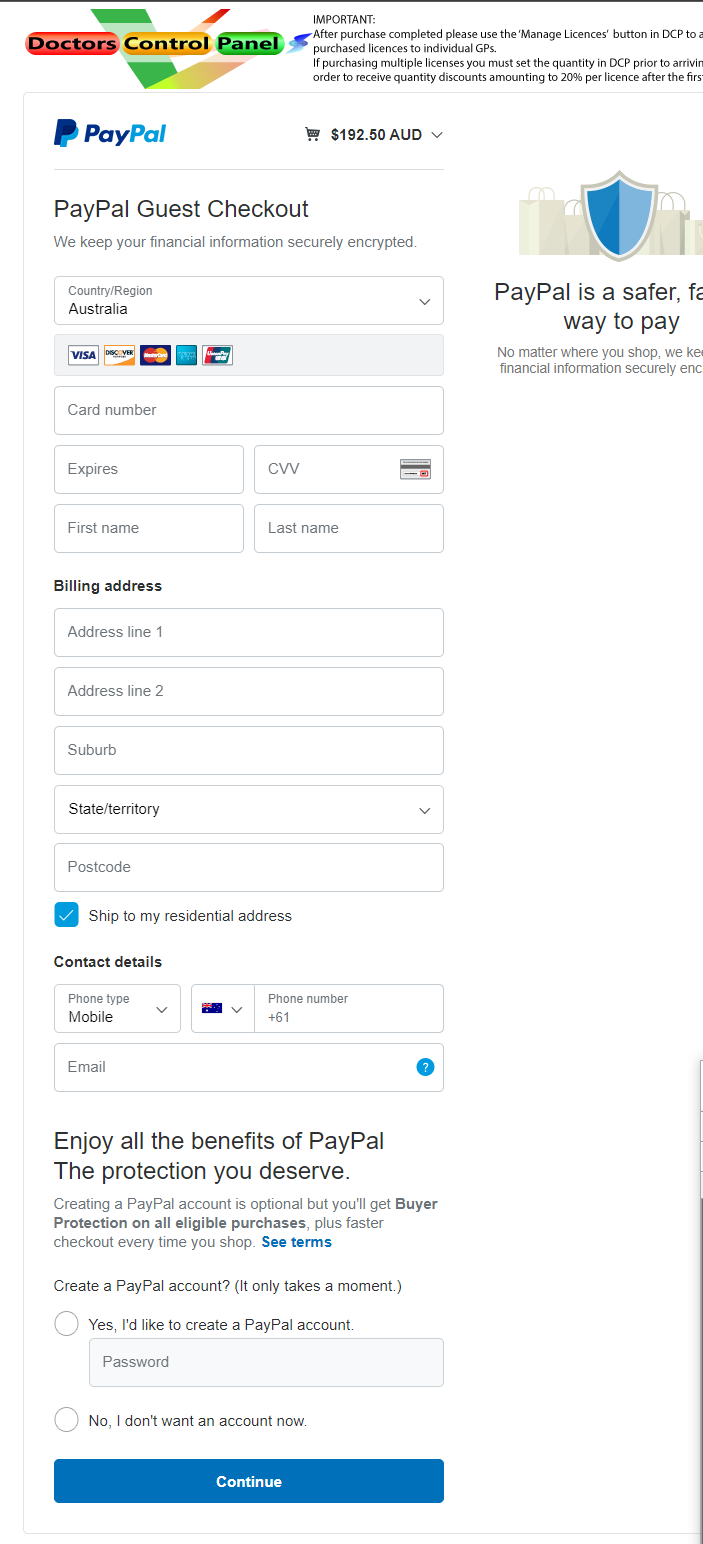Click the American Express card icon
The image size is (703, 1544).
[186, 355]
